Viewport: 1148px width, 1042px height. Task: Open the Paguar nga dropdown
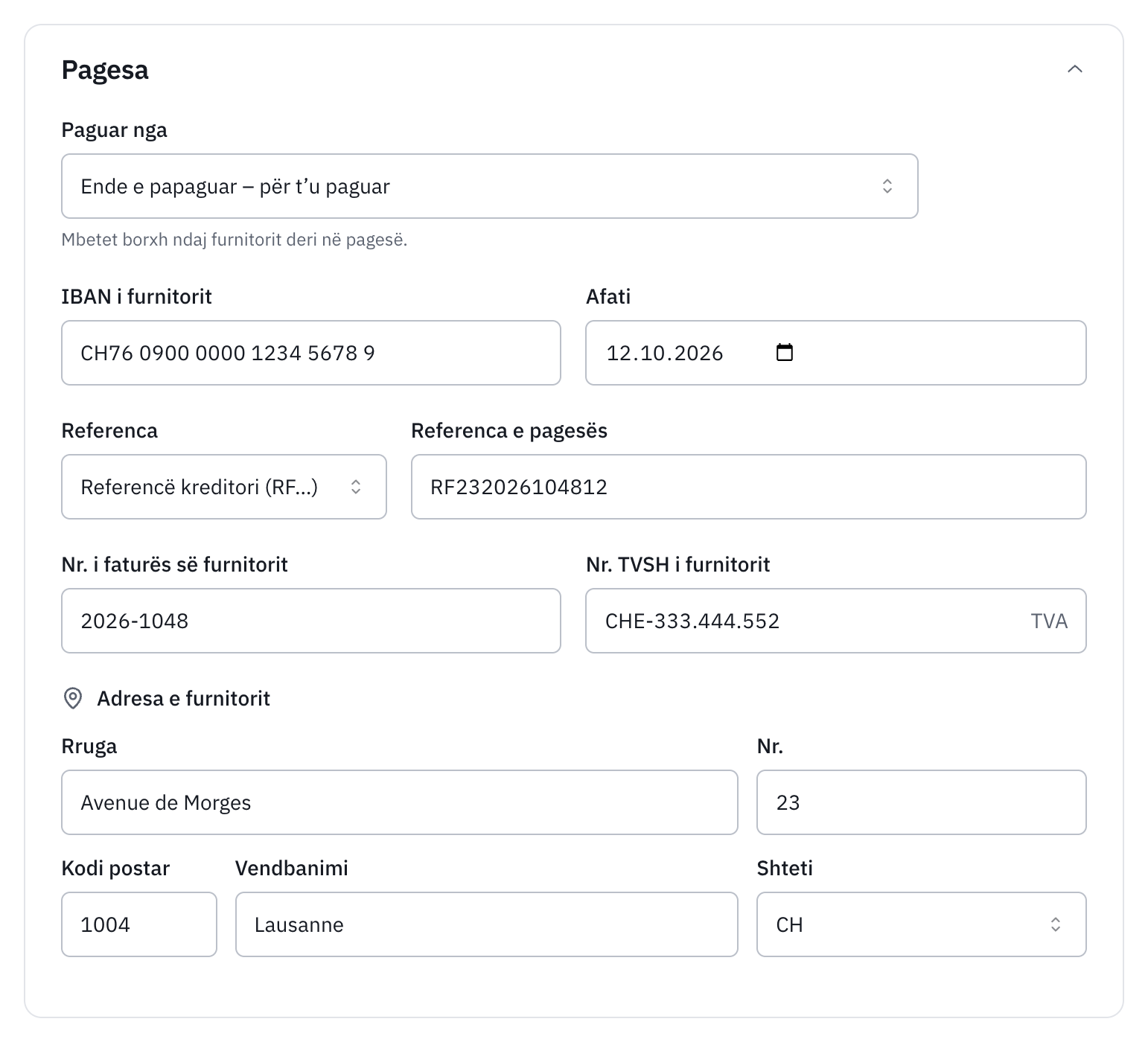489,186
